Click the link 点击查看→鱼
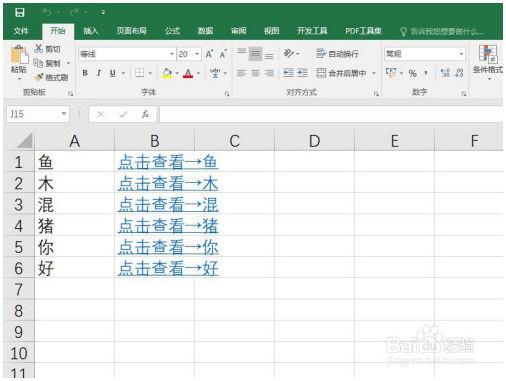Viewport: 506px width, 381px height. [x=168, y=162]
